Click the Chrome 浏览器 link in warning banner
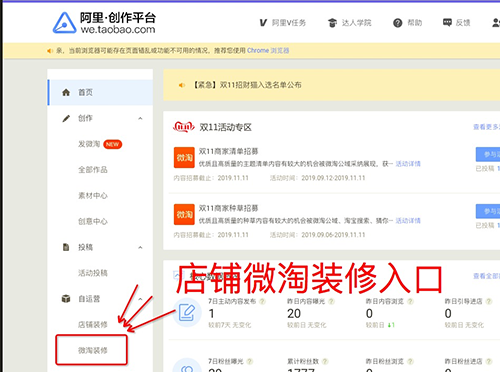This screenshot has height=372, width=500. pyautogui.click(x=268, y=51)
